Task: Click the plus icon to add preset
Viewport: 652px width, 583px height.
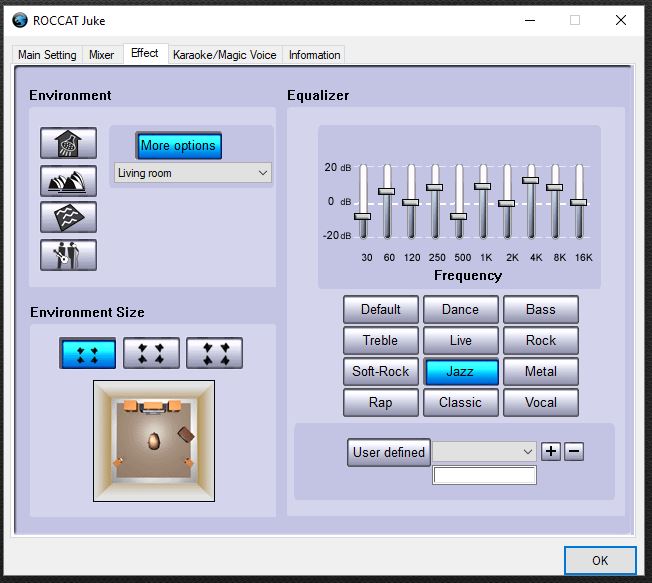Action: [x=551, y=451]
